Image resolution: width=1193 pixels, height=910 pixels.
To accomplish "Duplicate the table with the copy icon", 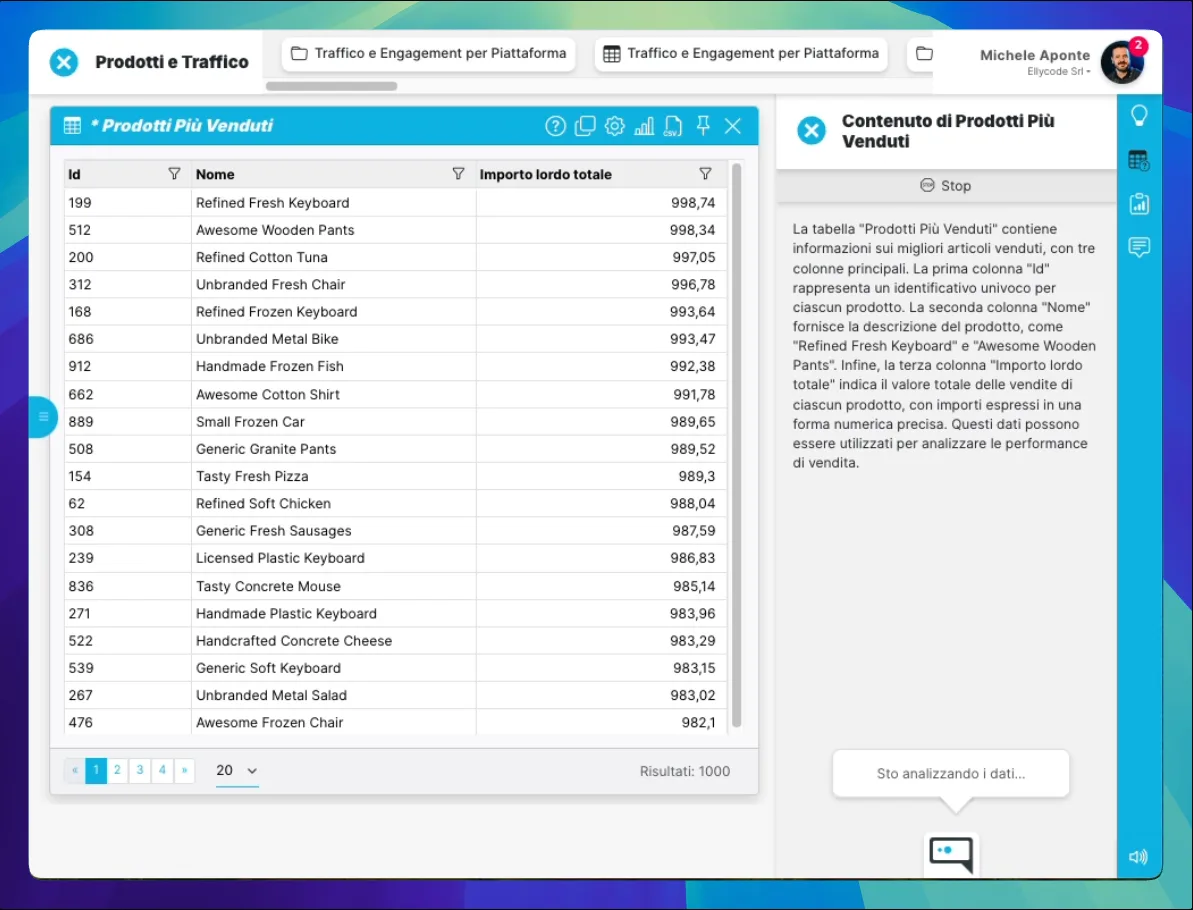I will point(585,126).
